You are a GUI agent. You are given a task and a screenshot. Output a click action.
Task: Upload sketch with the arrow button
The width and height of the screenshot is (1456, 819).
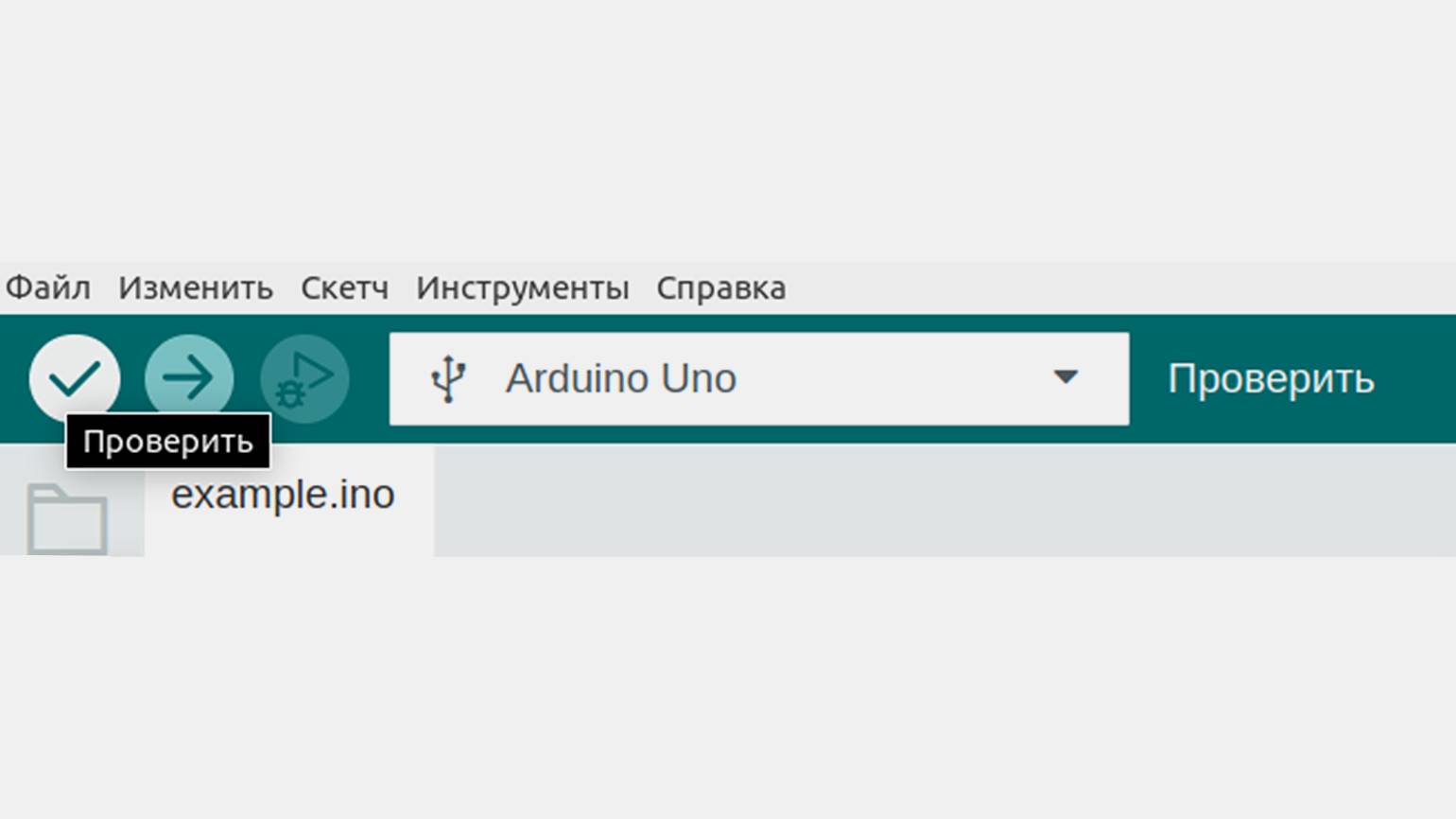(x=189, y=378)
